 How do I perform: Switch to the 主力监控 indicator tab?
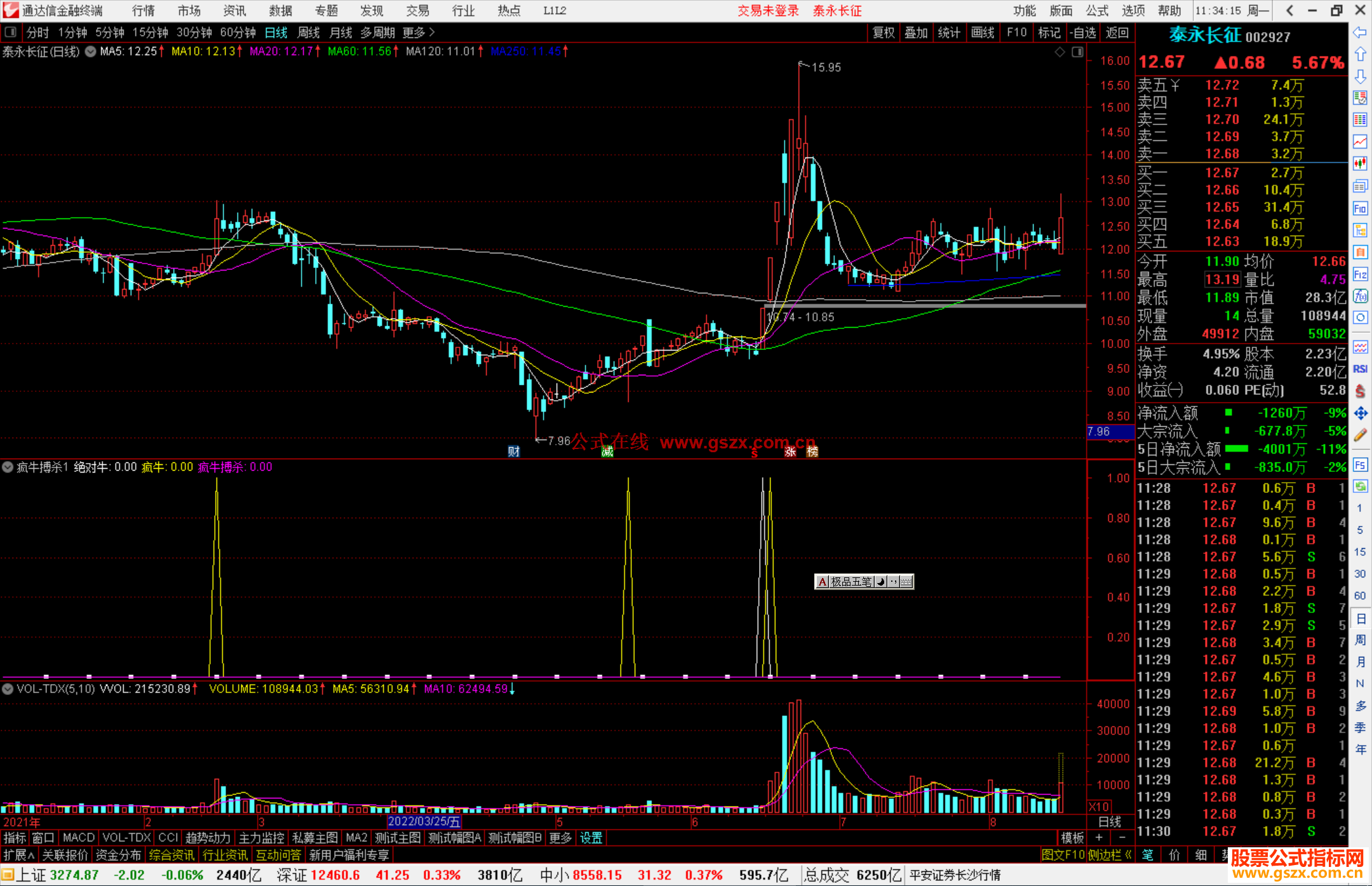tap(261, 838)
